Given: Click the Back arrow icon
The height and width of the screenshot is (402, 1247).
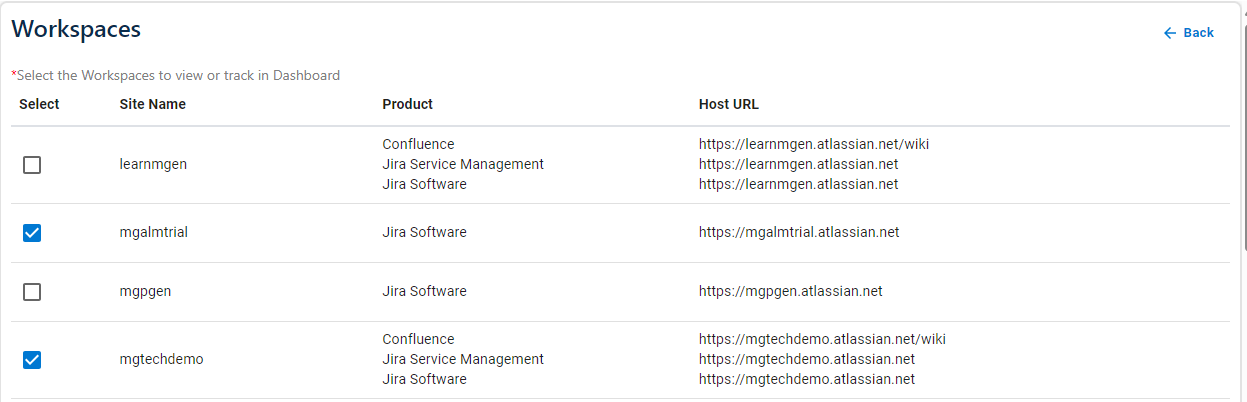Looking at the screenshot, I should (1170, 33).
